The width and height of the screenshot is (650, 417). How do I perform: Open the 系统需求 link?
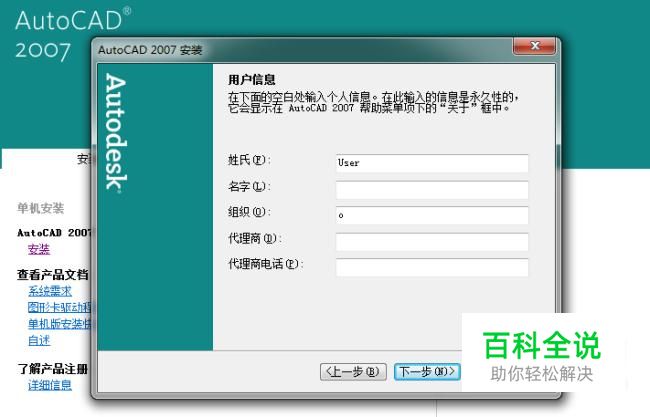(x=50, y=291)
